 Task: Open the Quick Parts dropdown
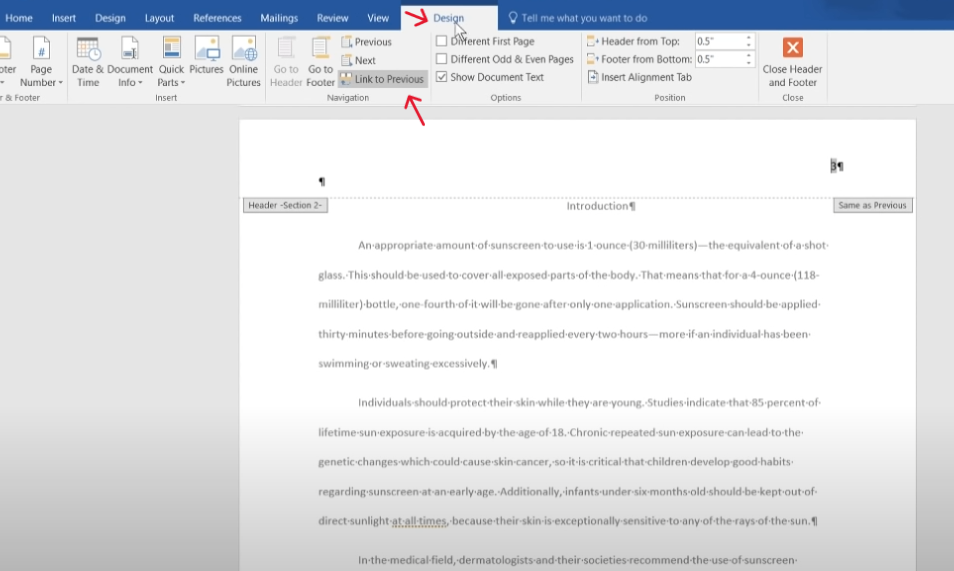tap(171, 61)
